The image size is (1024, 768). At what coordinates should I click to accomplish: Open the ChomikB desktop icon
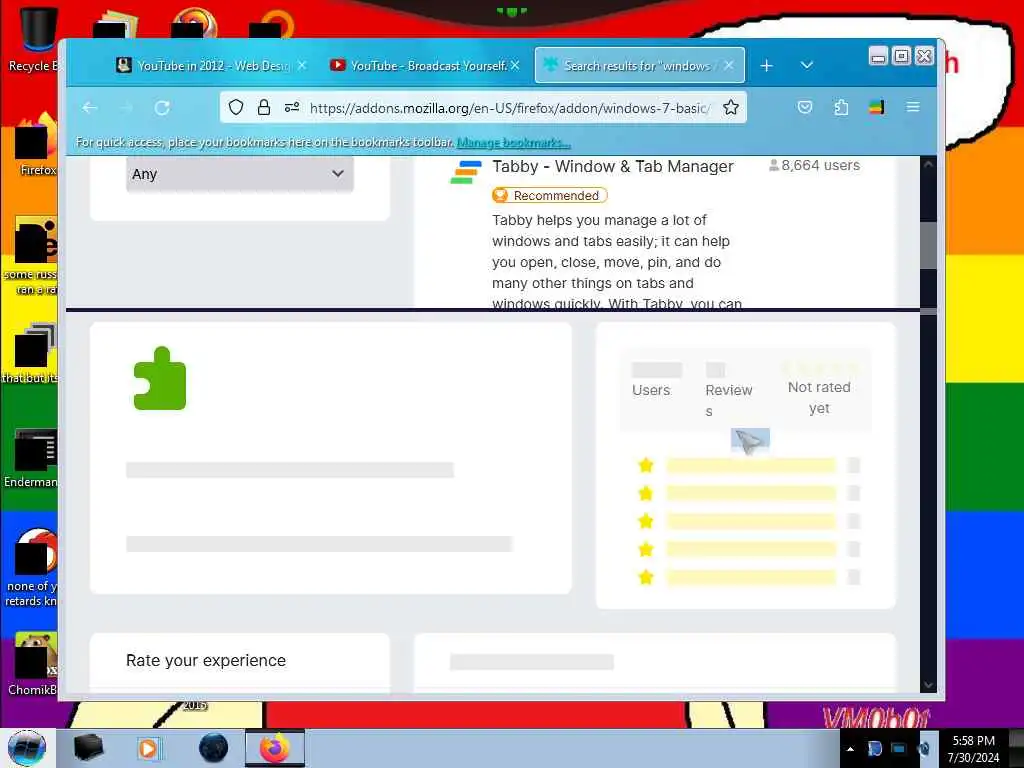pos(33,664)
